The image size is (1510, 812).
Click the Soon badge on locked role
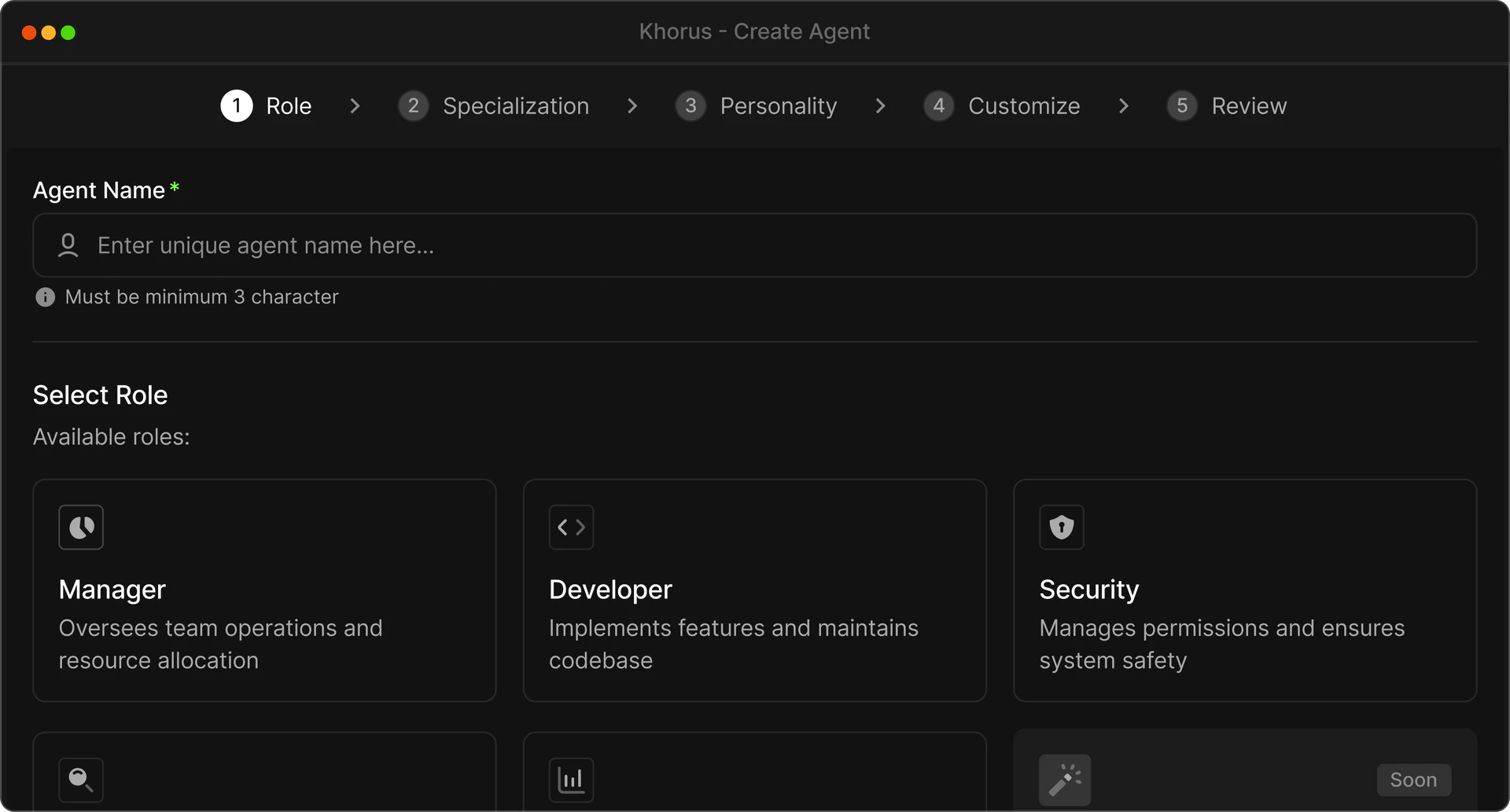(x=1413, y=780)
